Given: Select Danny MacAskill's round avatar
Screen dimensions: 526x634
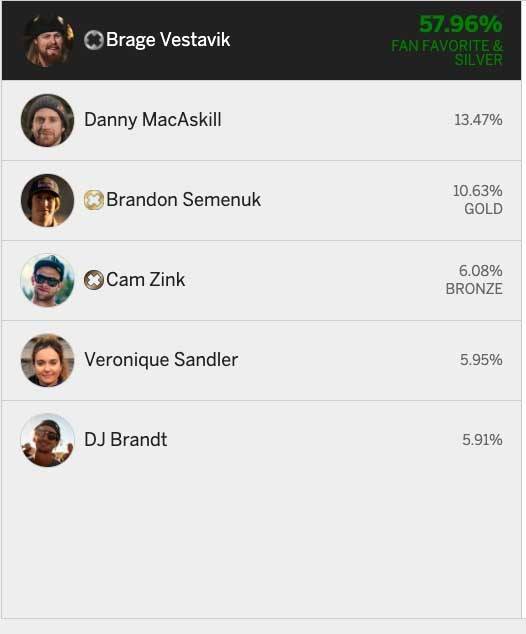Looking at the screenshot, I should click(48, 120).
